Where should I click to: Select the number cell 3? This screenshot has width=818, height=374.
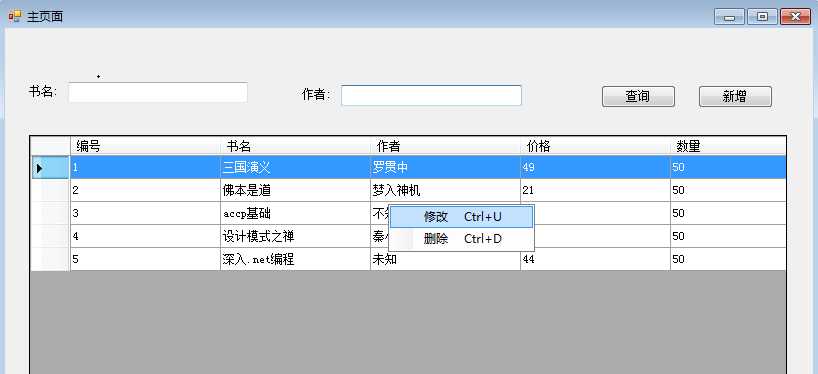click(145, 213)
